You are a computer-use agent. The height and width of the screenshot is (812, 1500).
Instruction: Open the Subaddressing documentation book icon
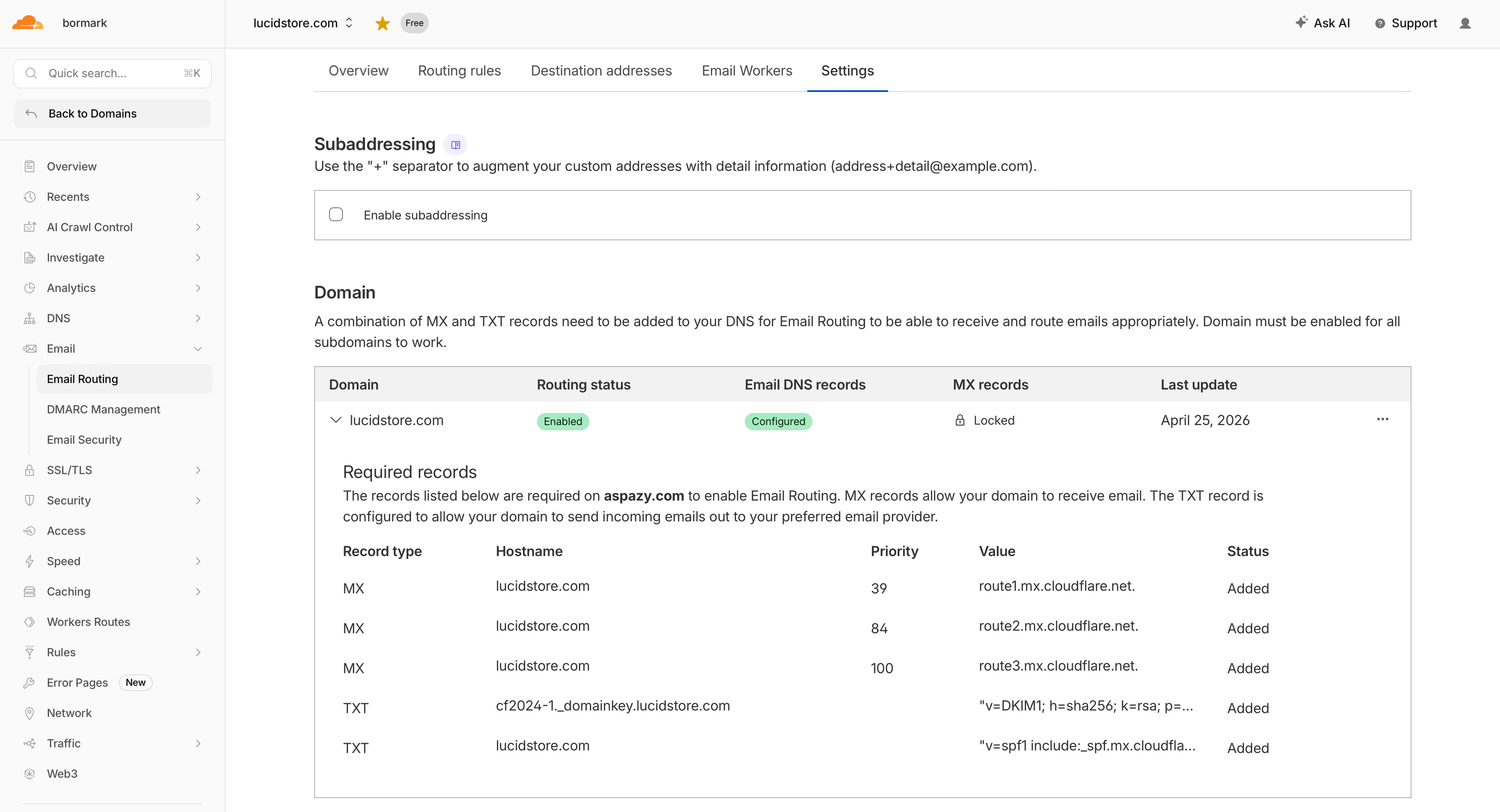[455, 144]
